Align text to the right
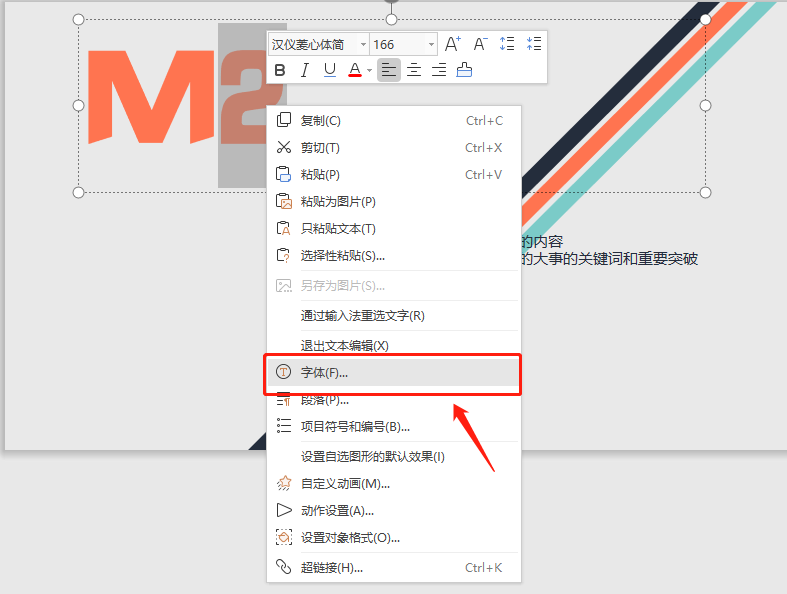The height and width of the screenshot is (594, 787). point(438,70)
